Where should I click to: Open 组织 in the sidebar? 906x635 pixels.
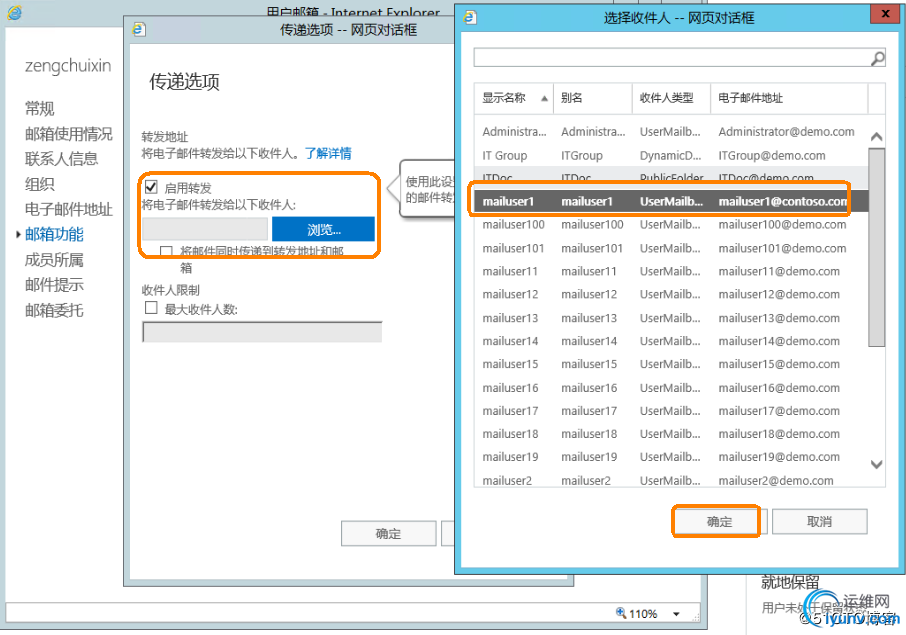(x=39, y=184)
